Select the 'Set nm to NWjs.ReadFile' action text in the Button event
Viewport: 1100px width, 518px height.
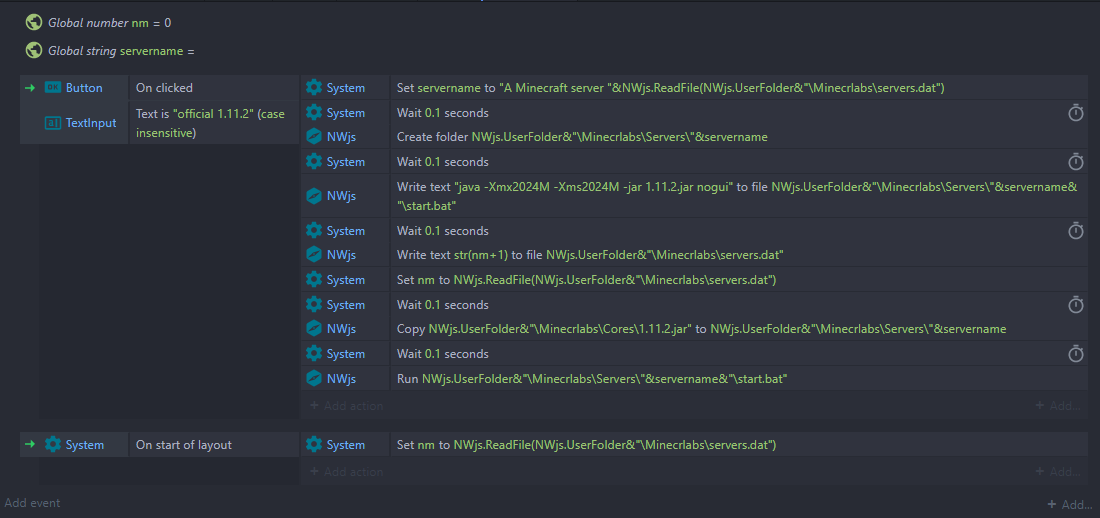click(x=586, y=279)
